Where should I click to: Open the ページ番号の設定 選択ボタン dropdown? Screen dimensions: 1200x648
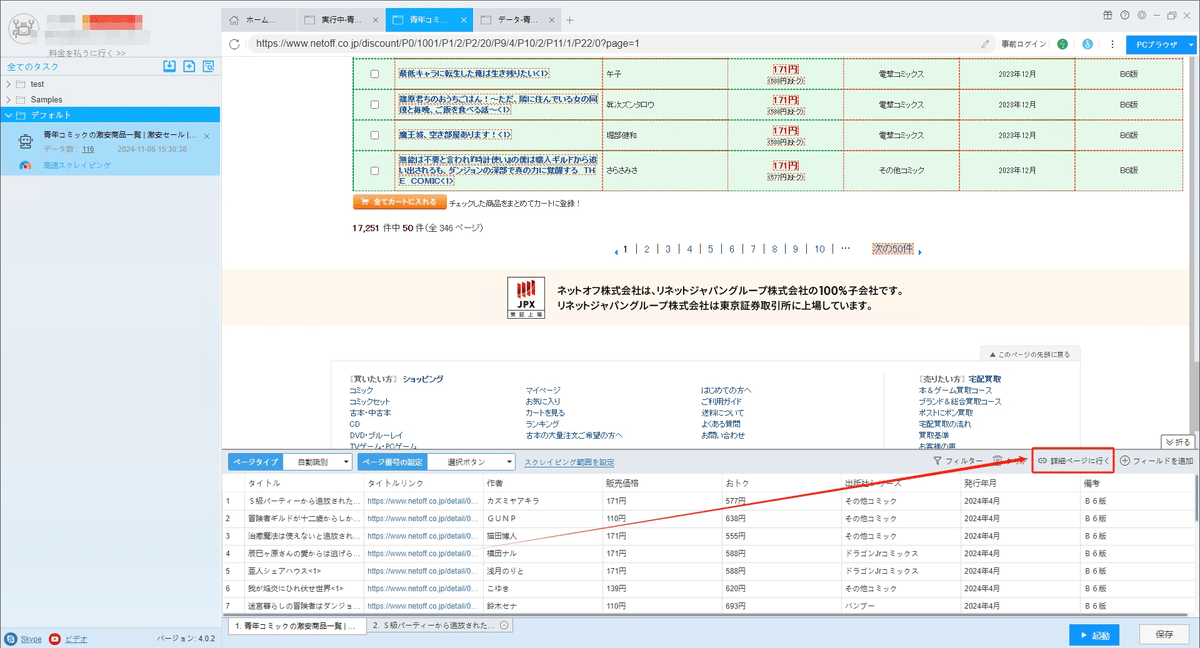(471, 462)
